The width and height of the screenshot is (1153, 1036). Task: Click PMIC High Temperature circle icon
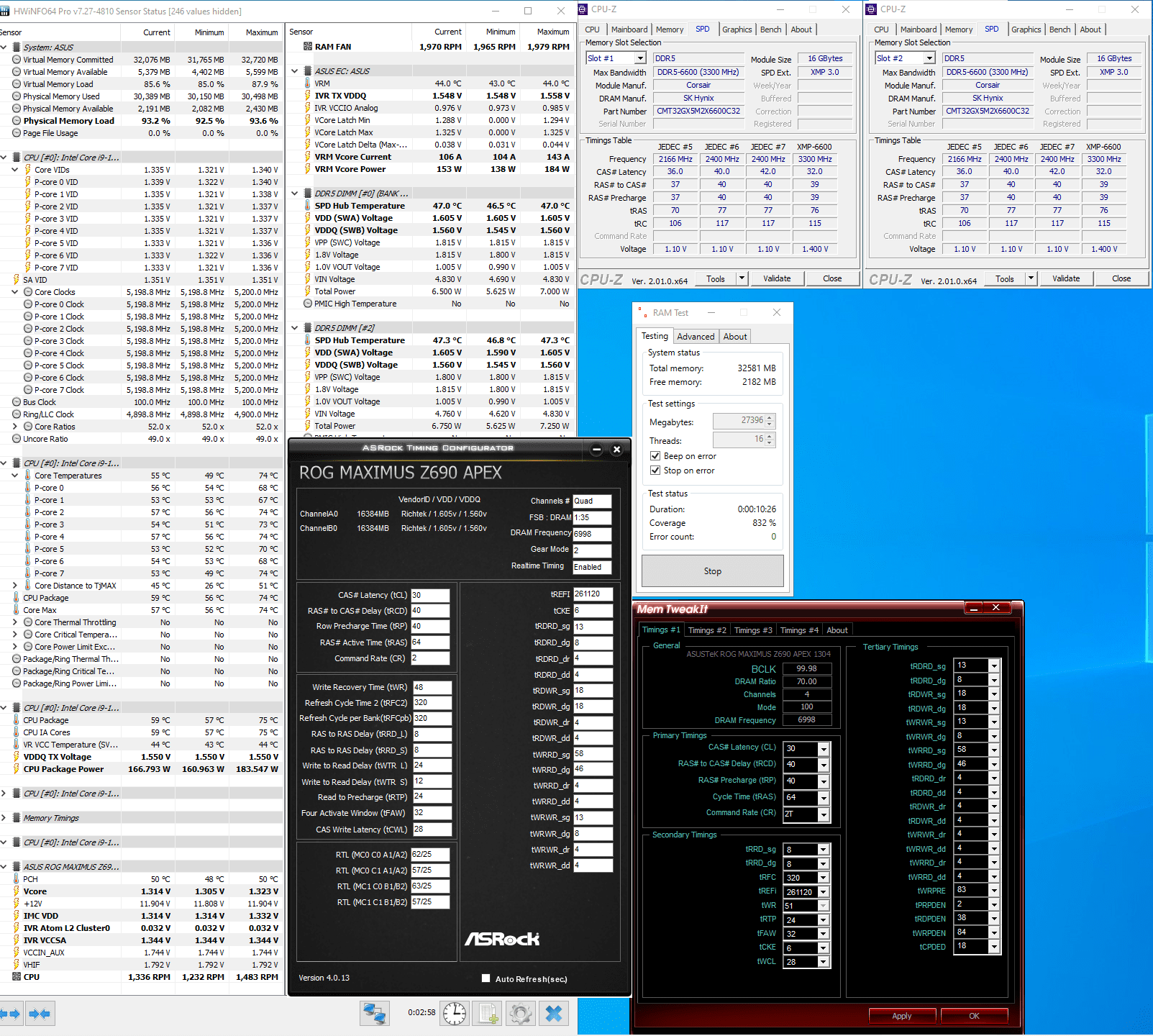[308, 304]
